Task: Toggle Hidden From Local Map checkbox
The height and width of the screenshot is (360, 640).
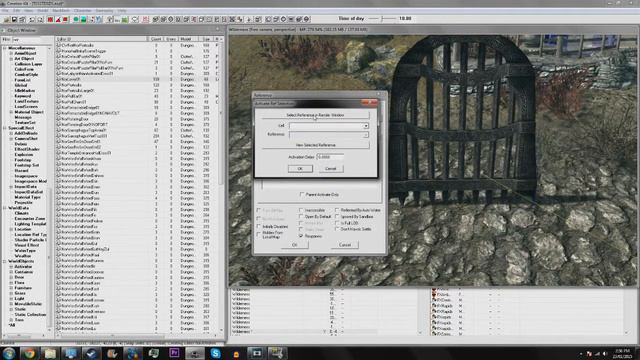Action: coord(259,235)
